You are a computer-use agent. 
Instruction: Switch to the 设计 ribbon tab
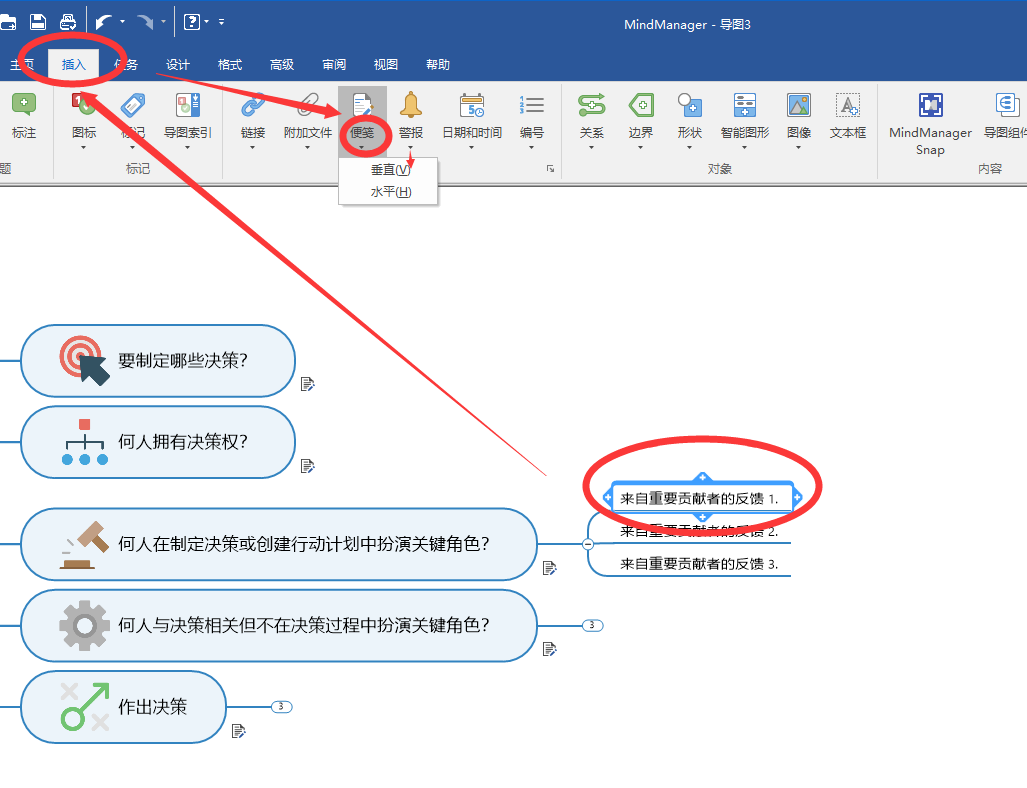tap(178, 64)
